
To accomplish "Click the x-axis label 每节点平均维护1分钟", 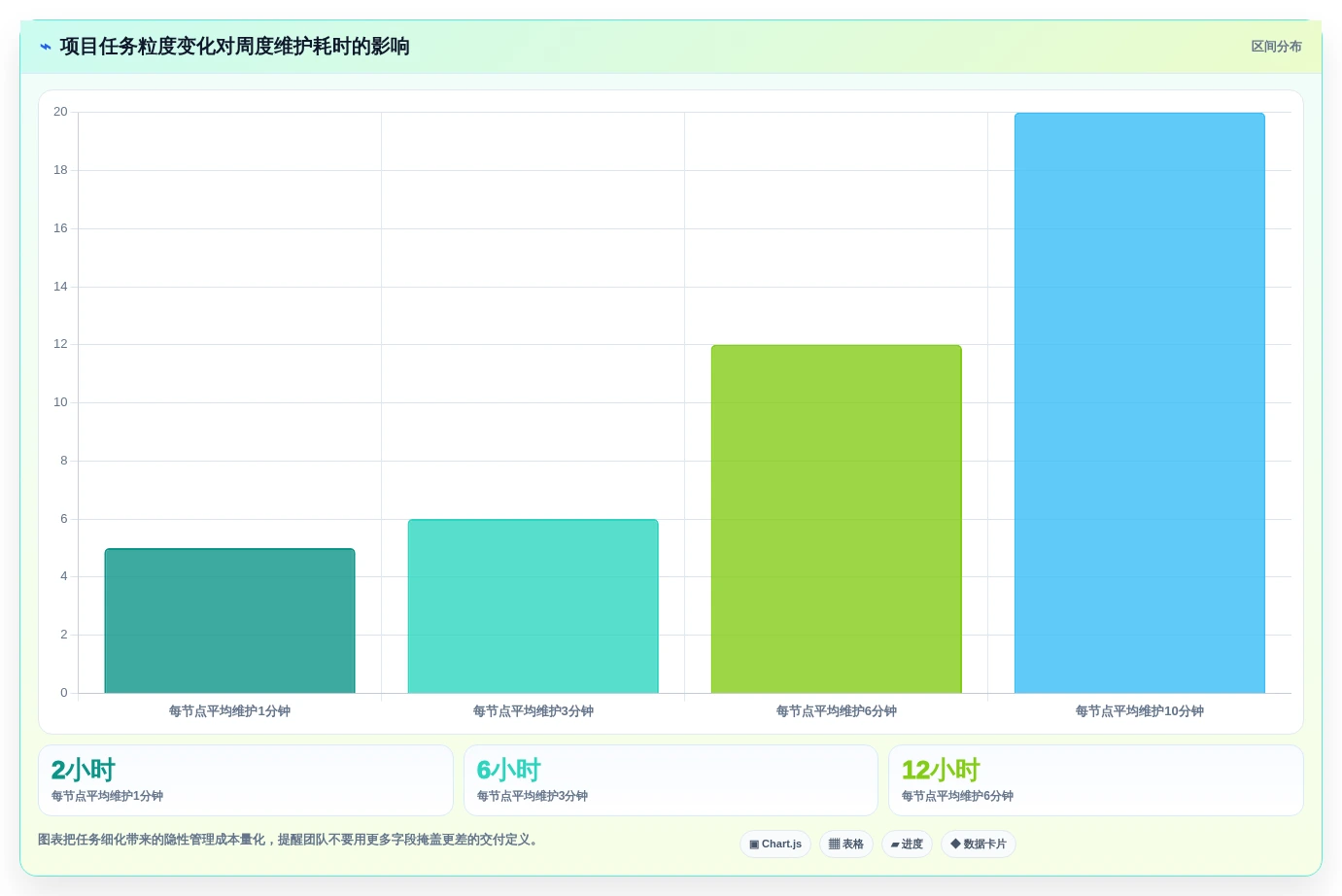I will tap(229, 711).
